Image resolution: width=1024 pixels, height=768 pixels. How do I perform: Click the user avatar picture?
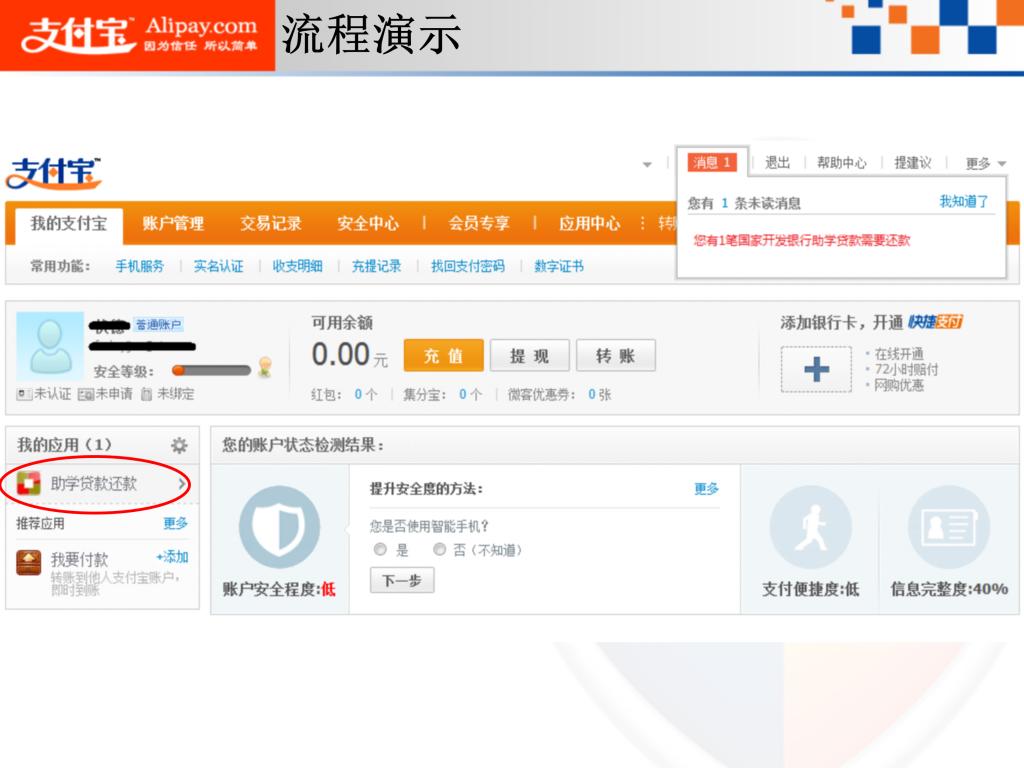(x=50, y=346)
